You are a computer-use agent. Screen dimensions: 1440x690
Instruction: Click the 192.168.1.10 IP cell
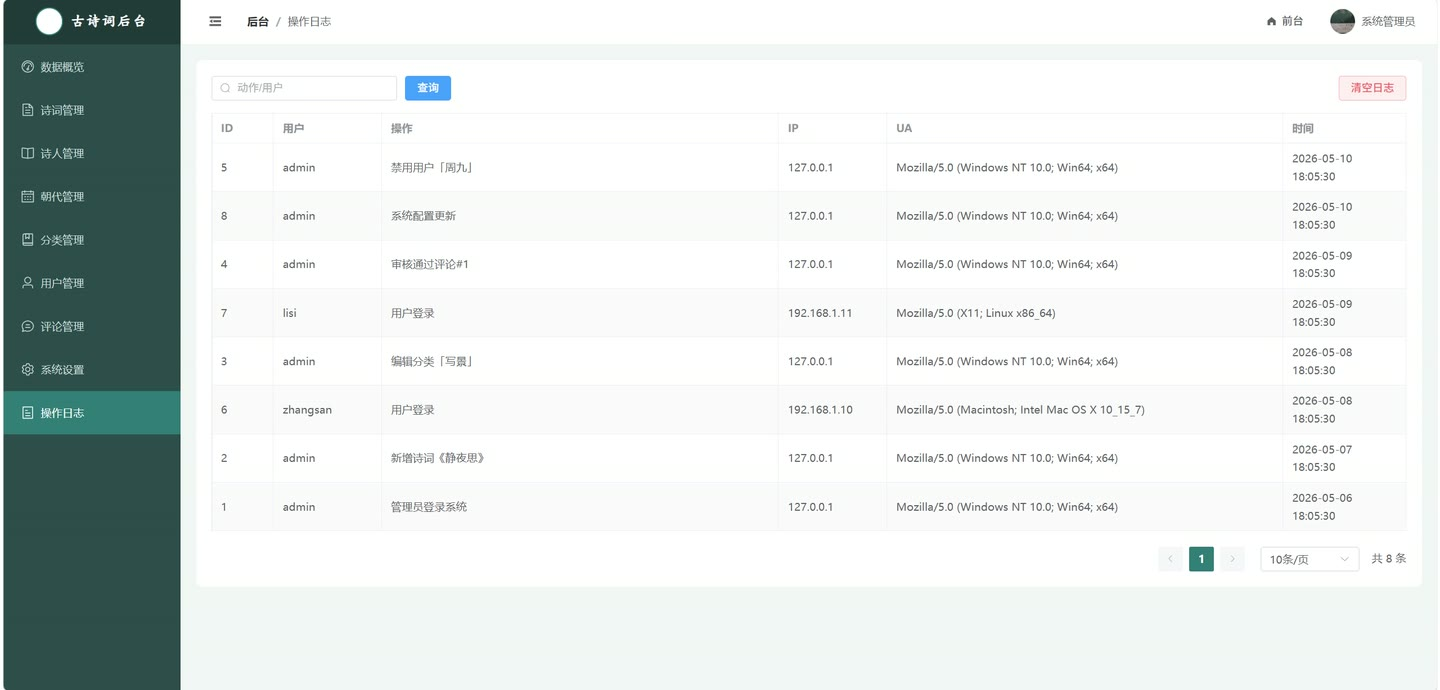833,410
